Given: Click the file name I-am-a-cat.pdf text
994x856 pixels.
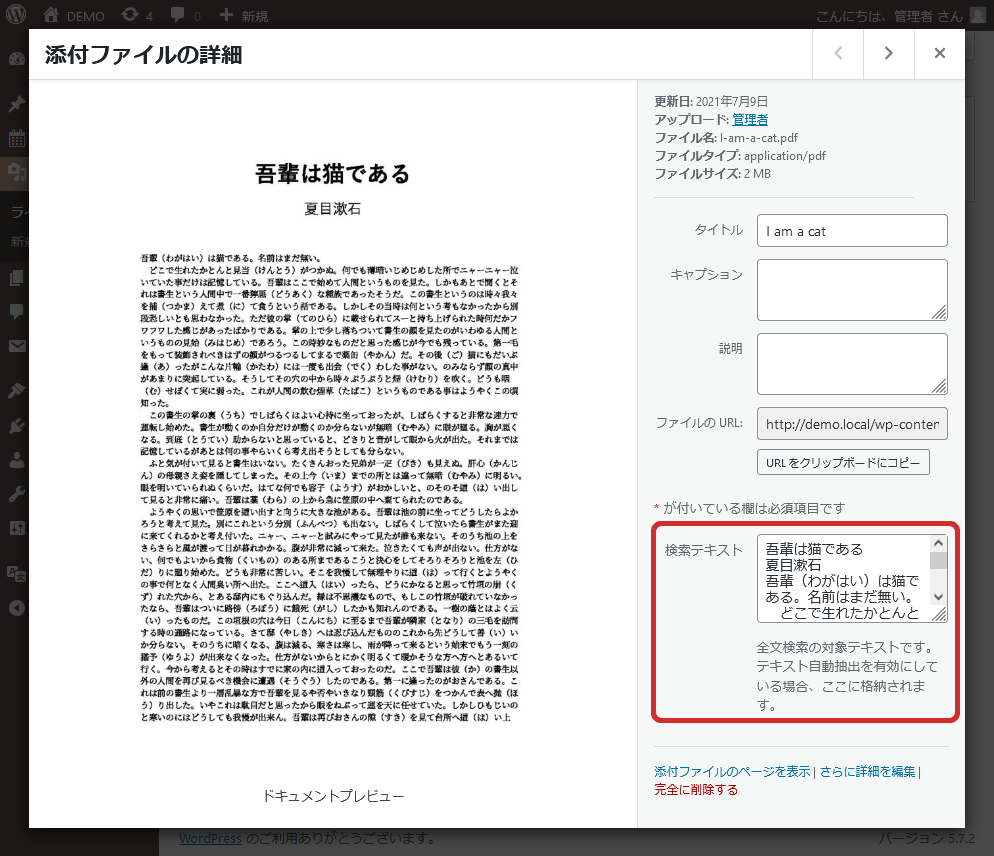Looking at the screenshot, I should 759,138.
